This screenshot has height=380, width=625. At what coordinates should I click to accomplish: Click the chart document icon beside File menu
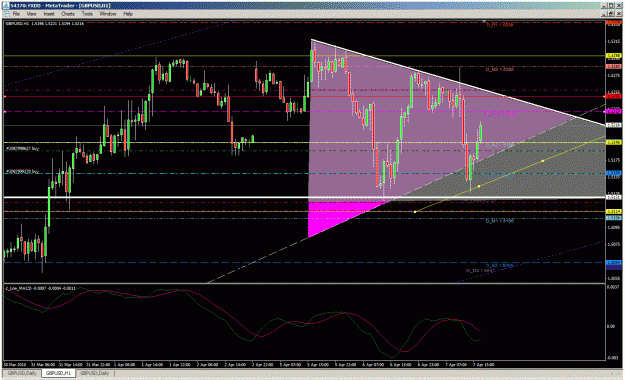[6, 14]
